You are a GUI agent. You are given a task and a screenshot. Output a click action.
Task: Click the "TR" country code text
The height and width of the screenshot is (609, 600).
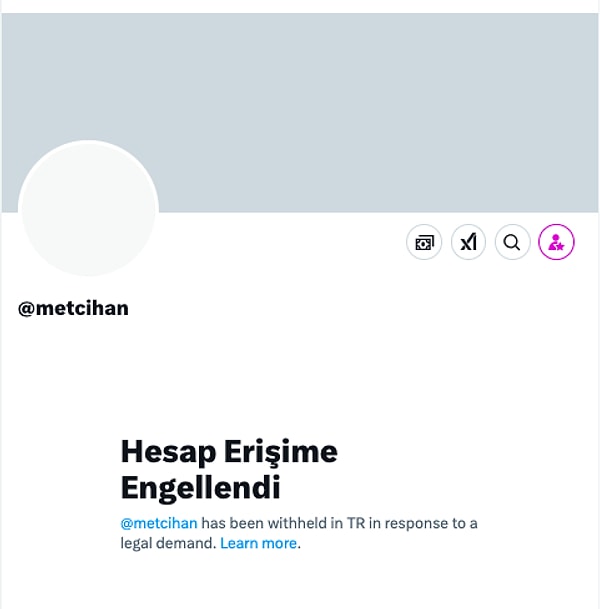pyautogui.click(x=356, y=523)
